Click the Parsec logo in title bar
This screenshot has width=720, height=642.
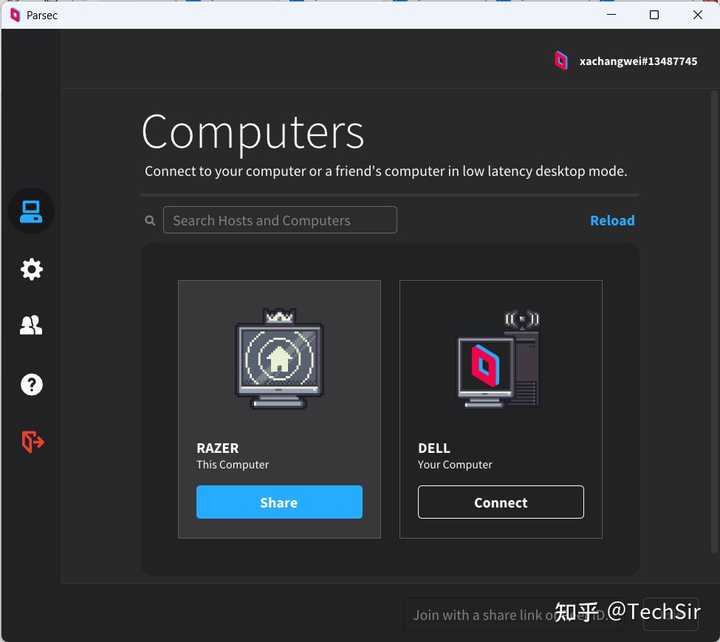[15, 15]
